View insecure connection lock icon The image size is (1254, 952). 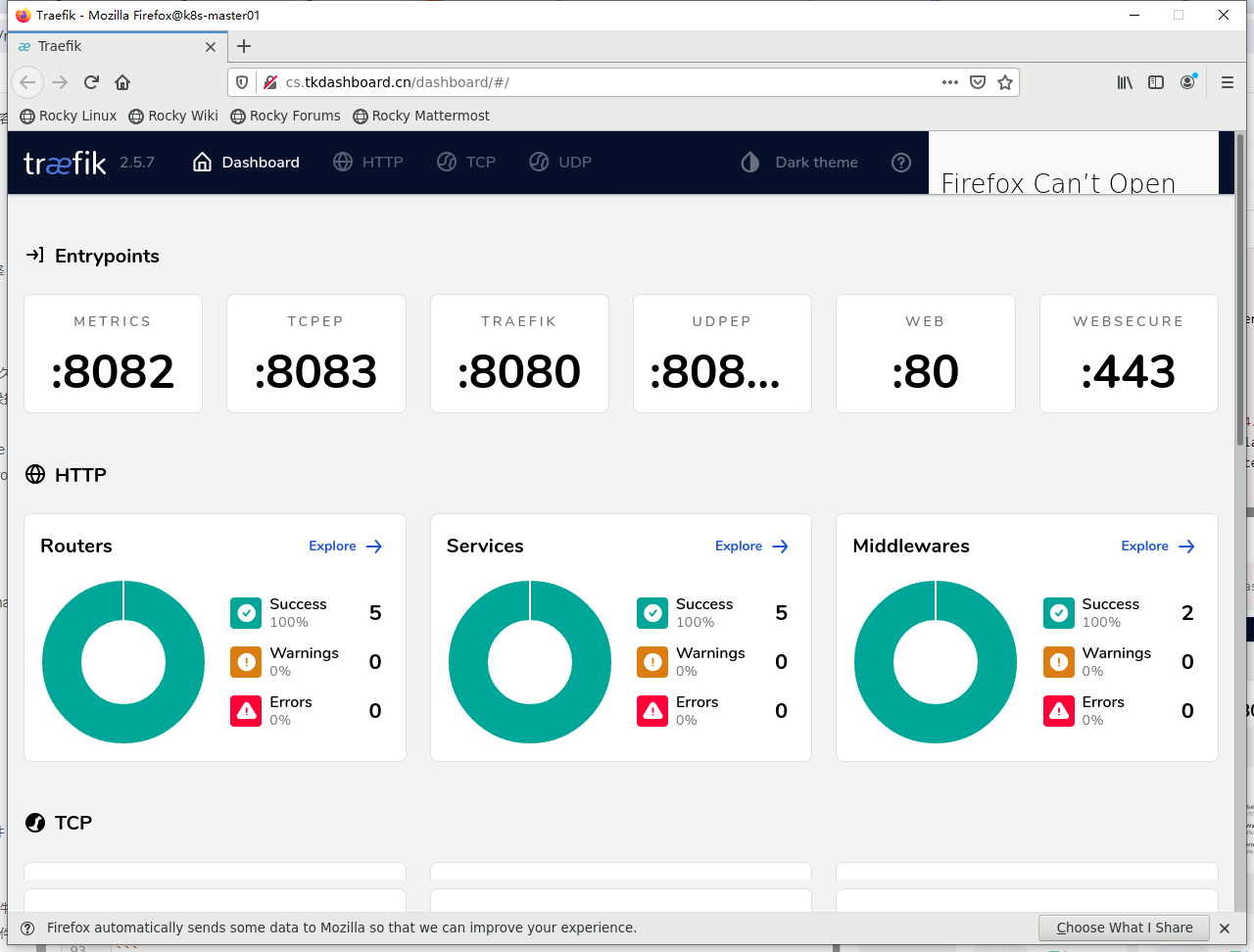click(270, 82)
